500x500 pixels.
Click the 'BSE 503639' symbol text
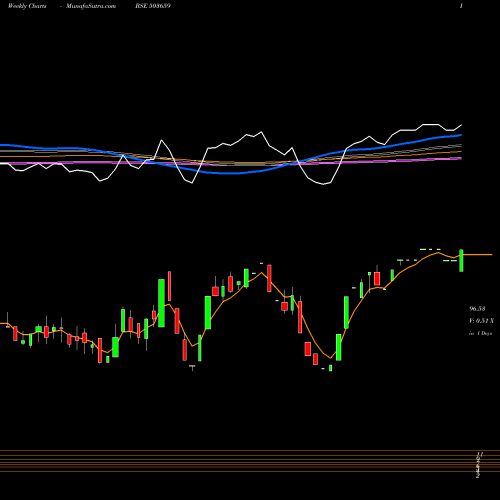click(153, 6)
